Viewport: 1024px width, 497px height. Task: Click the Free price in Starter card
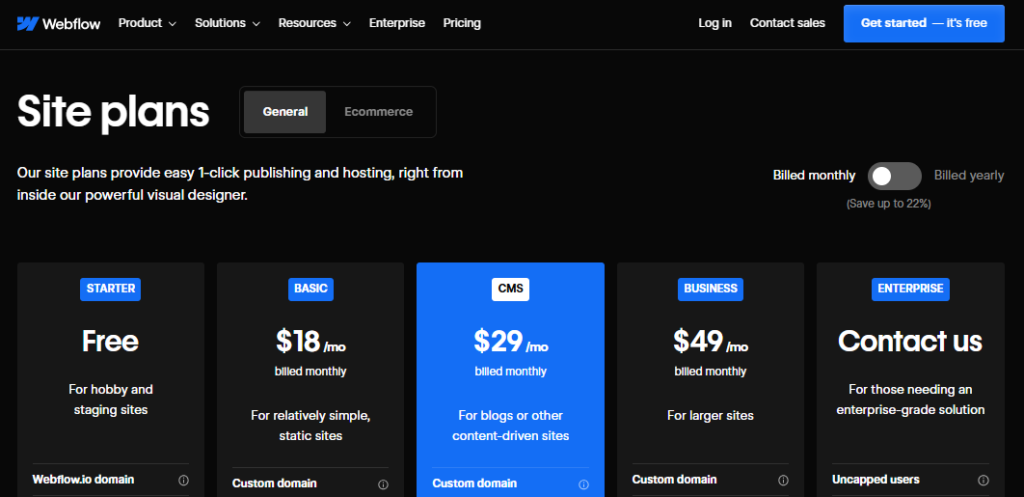pos(110,341)
